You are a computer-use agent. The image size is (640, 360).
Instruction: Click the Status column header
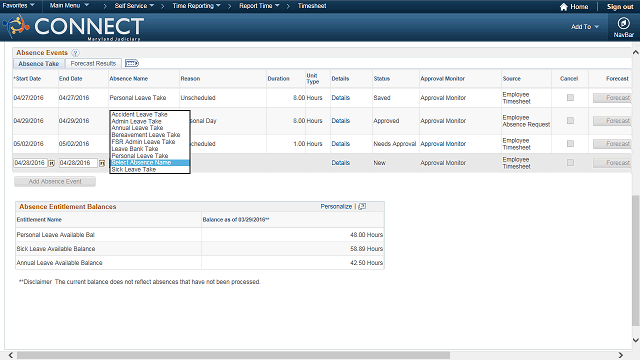click(x=382, y=79)
